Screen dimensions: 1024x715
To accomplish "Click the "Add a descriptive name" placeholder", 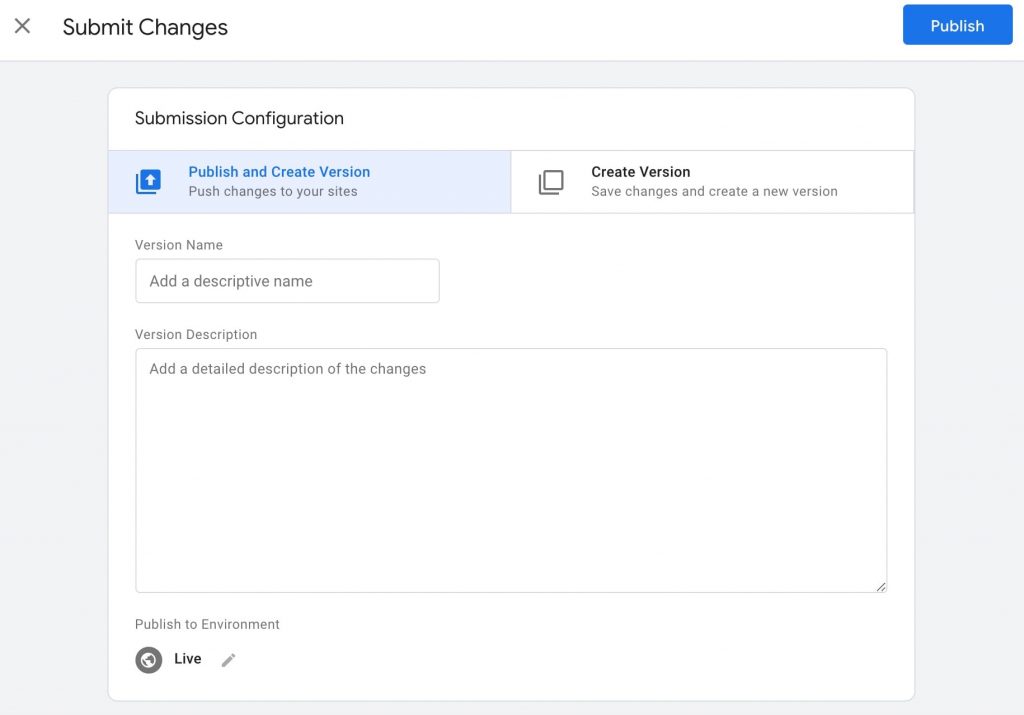I will tap(231, 281).
